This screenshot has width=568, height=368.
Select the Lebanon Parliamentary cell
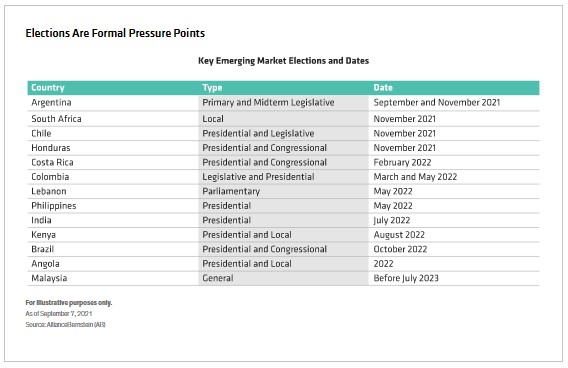(x=231, y=191)
